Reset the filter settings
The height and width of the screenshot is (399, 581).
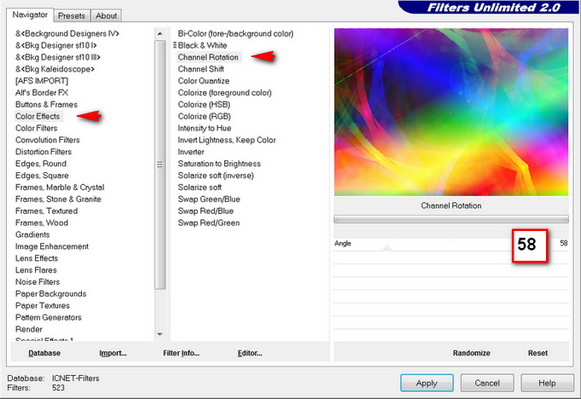pyautogui.click(x=538, y=353)
